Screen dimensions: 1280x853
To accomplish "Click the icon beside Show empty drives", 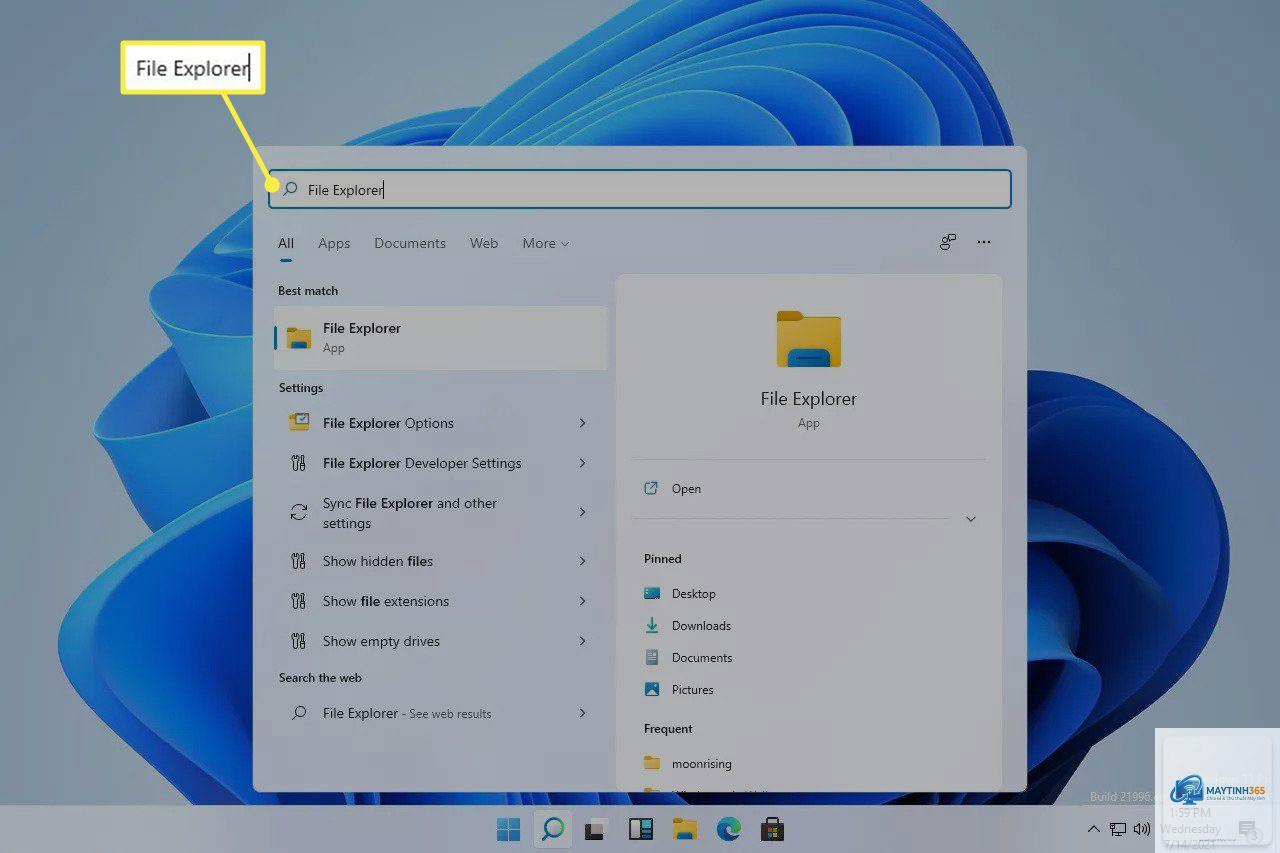I will point(298,641).
